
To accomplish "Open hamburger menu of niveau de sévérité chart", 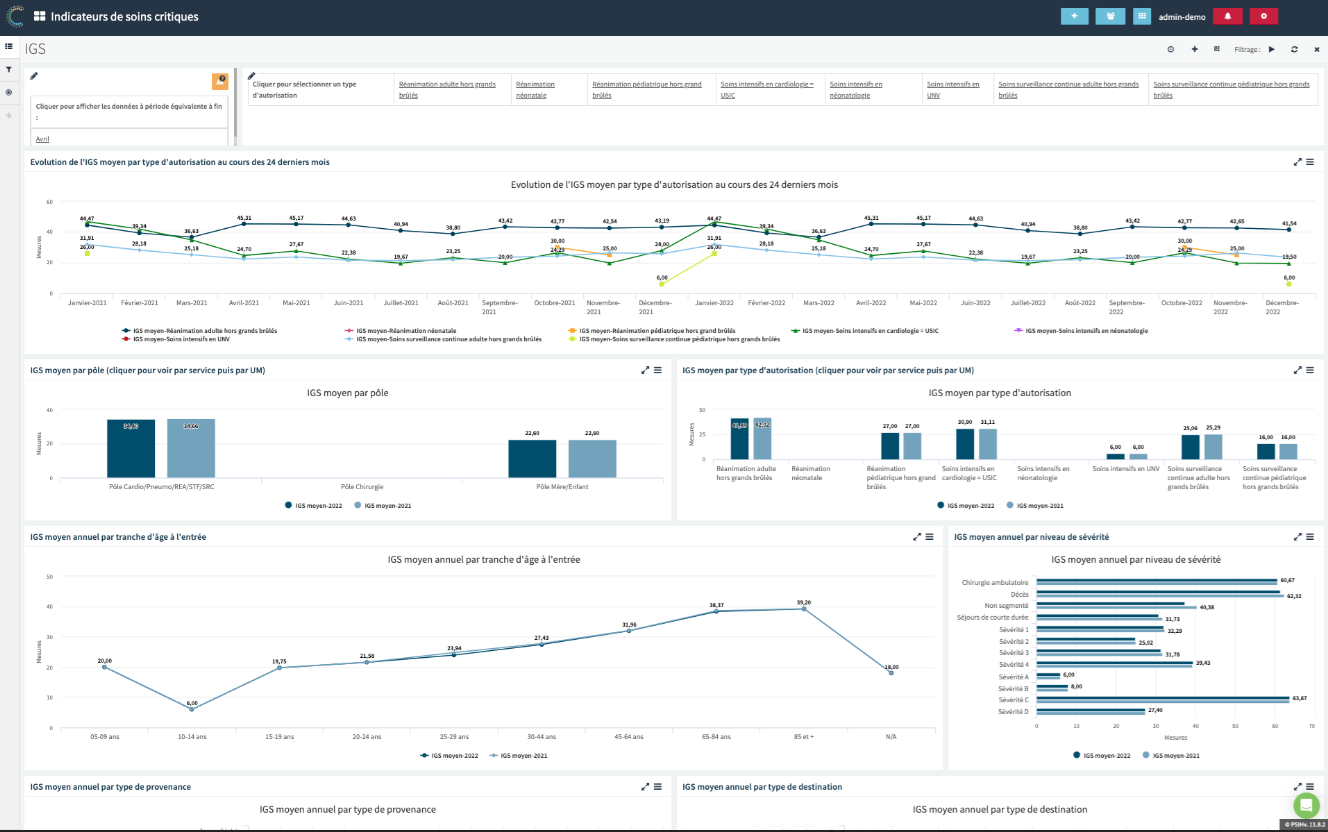I will [1310, 537].
